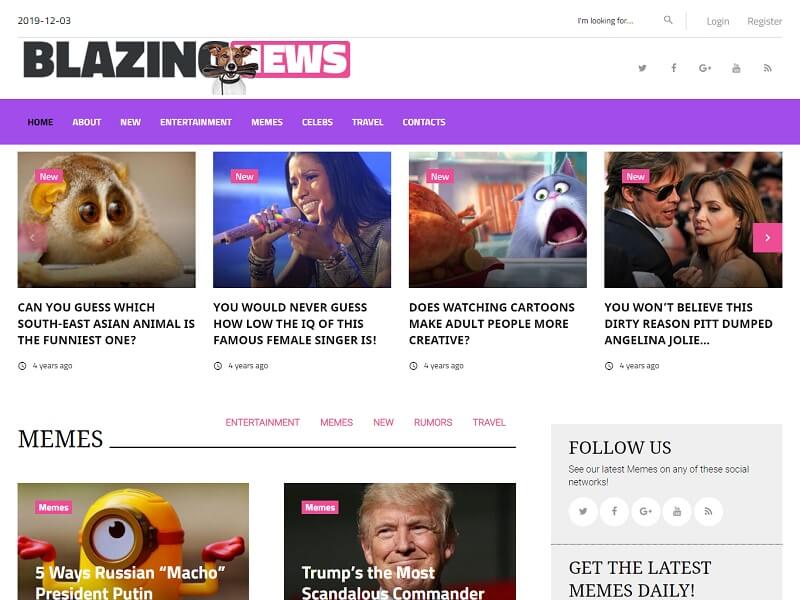Click RSS circle in Follow Us box
800x600 pixels.
[708, 511]
